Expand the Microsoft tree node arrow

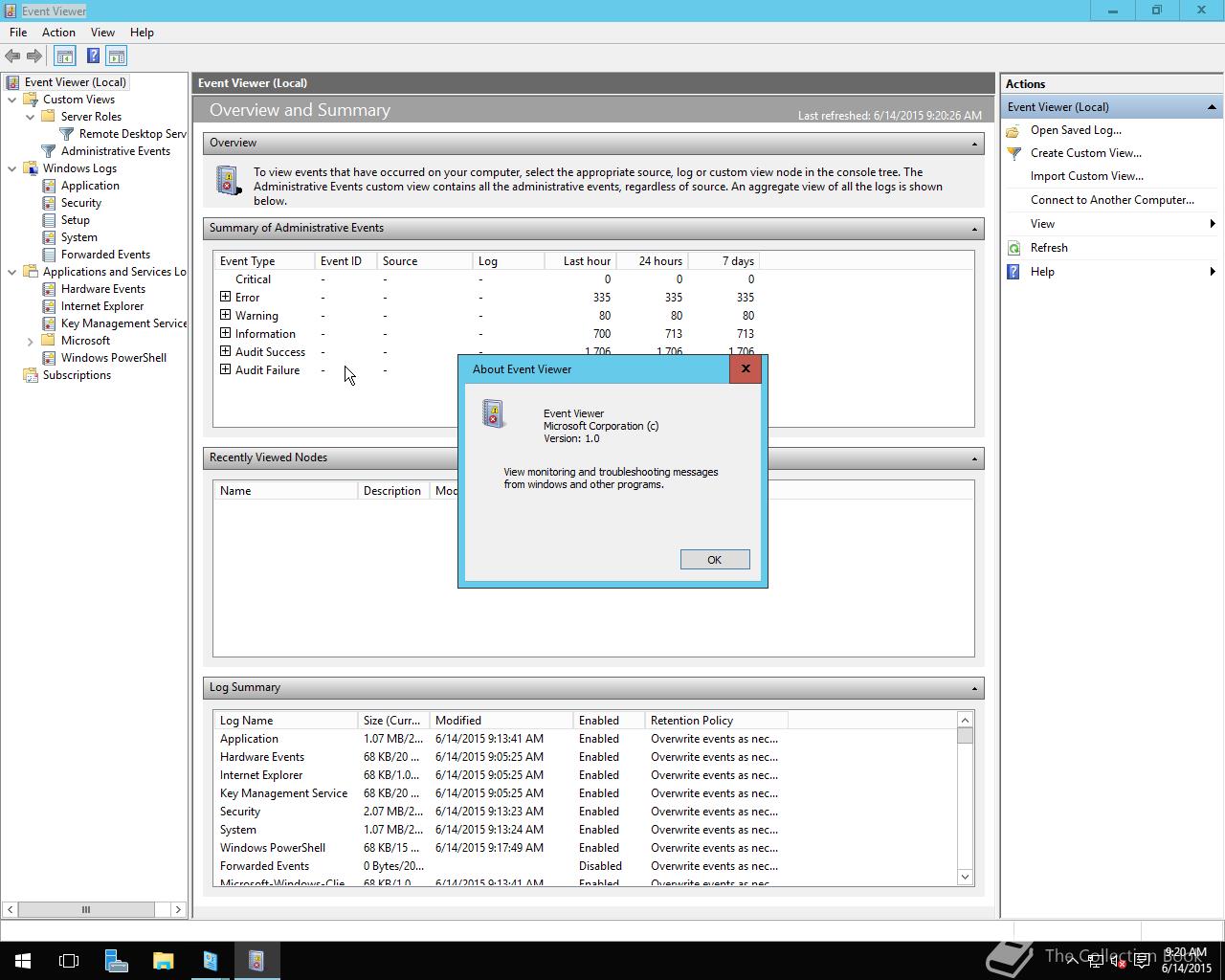tap(31, 341)
